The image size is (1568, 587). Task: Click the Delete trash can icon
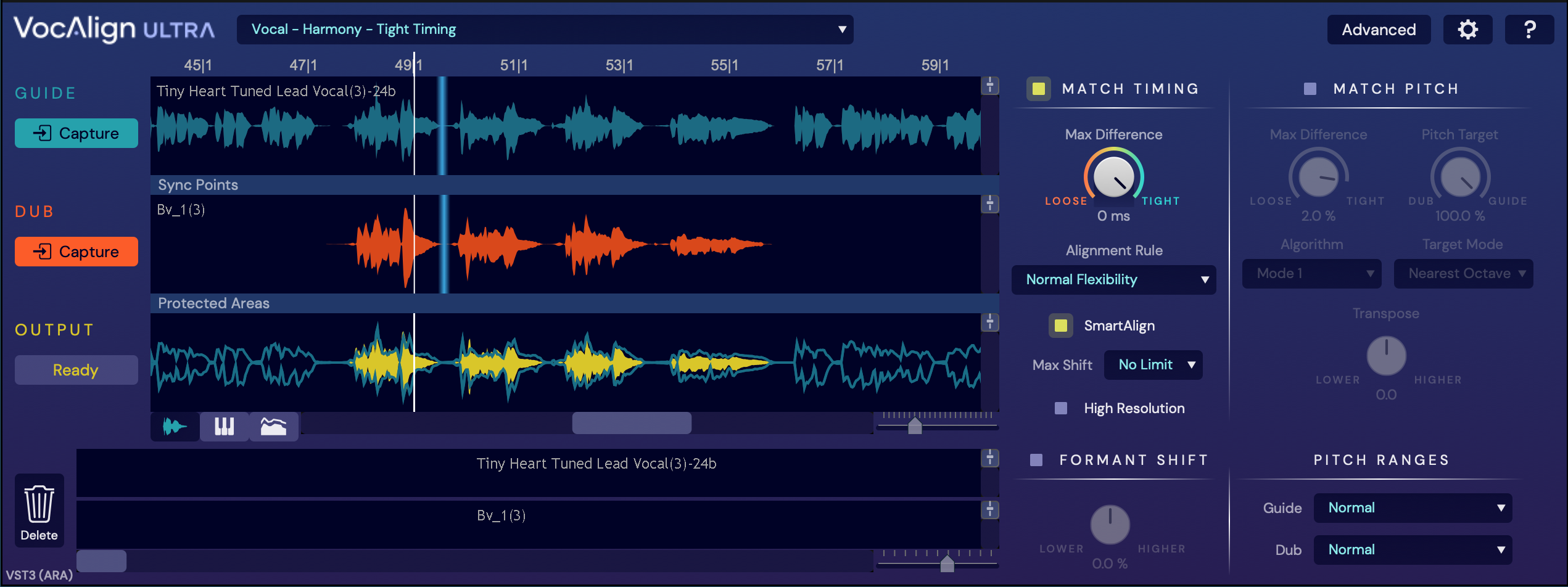click(x=39, y=511)
